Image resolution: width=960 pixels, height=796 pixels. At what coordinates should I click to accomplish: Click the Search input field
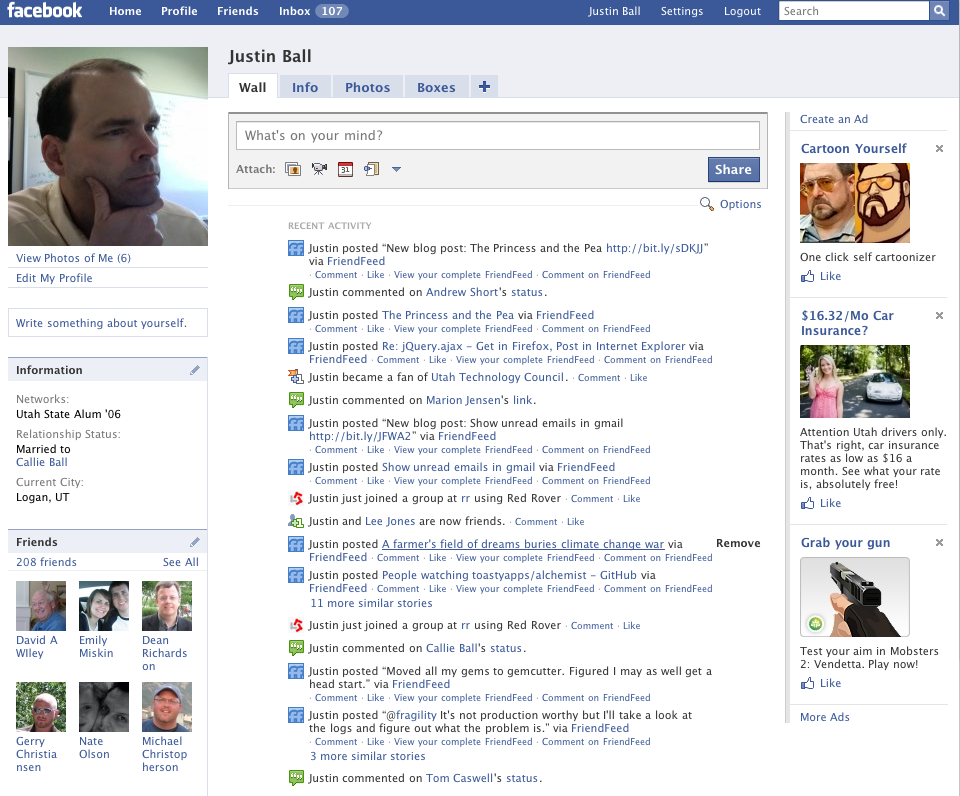coord(853,11)
